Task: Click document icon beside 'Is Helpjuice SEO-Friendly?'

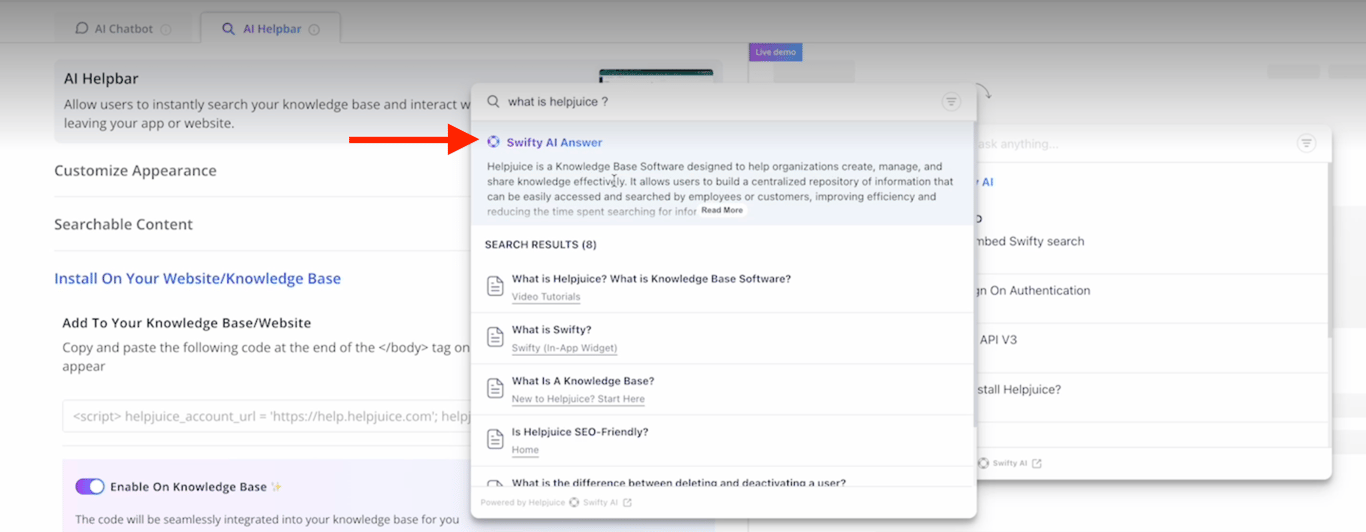Action: (495, 440)
